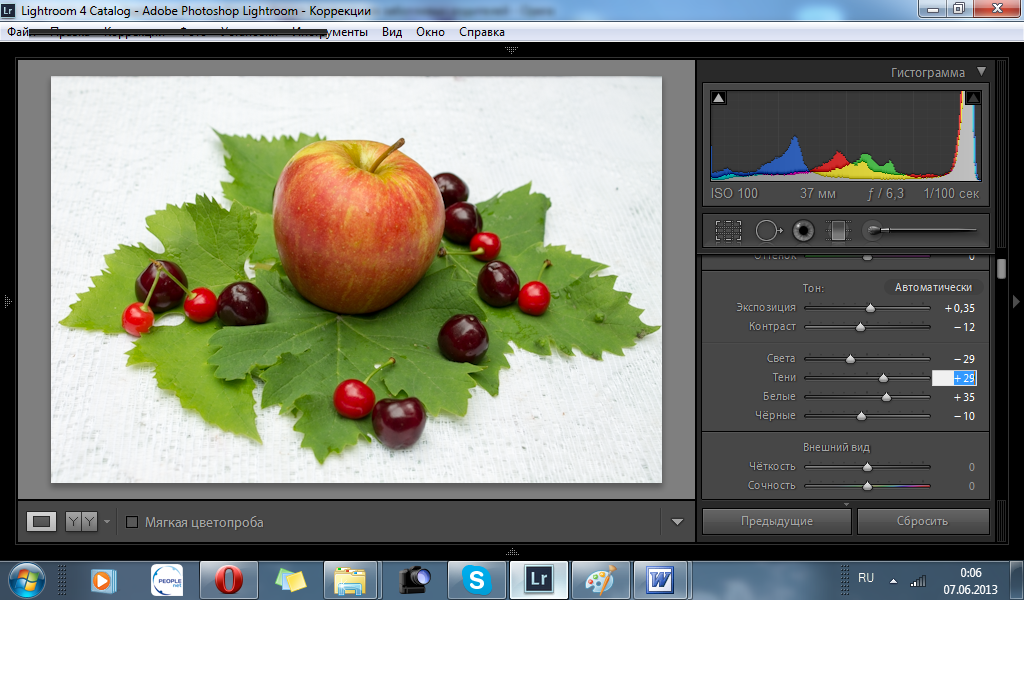Image resolution: width=1024 pixels, height=688 pixels.
Task: Toggle shadow clipping indicator in histogram
Action: click(719, 98)
